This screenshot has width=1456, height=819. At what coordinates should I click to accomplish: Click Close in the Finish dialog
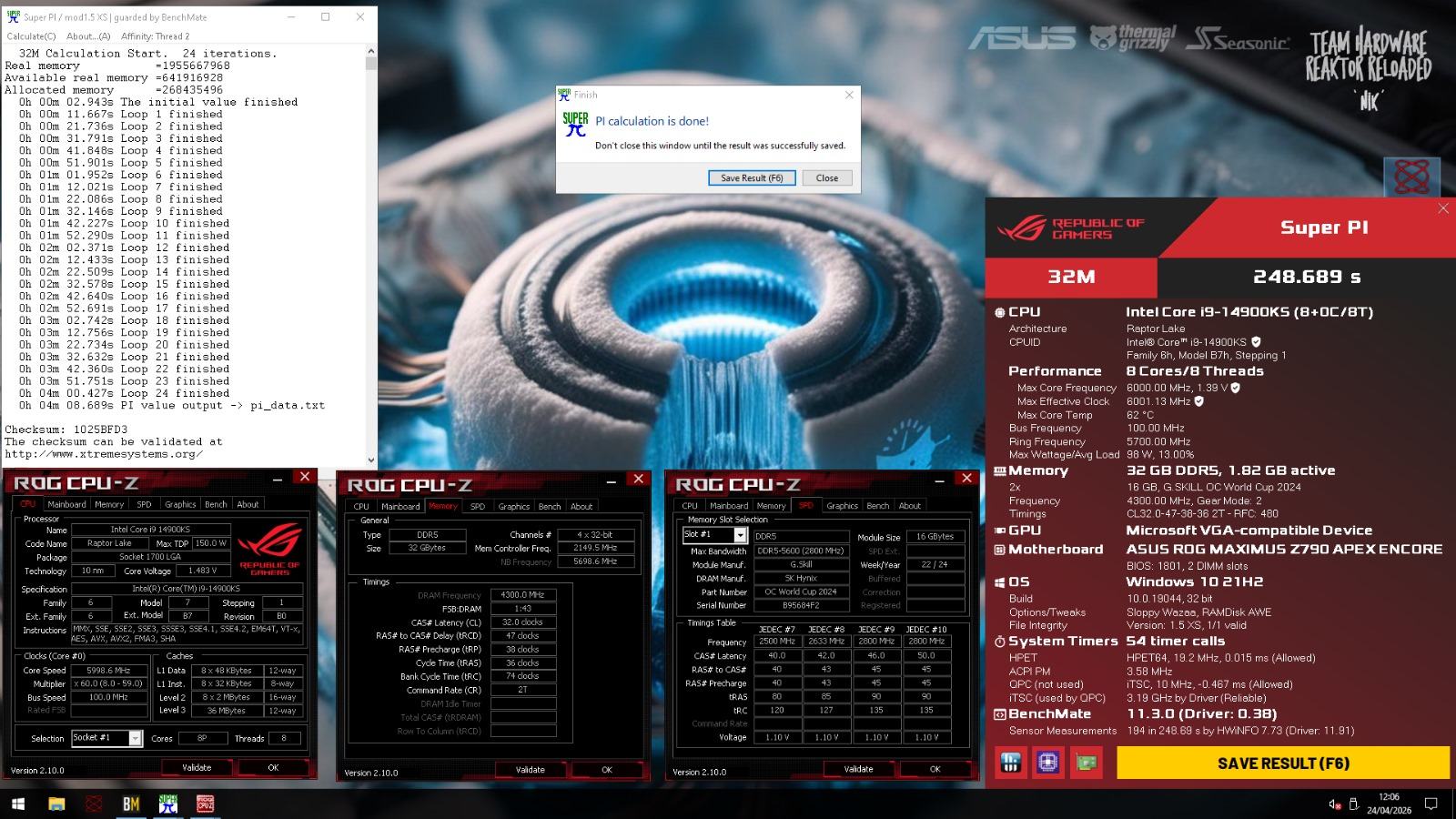coord(827,178)
